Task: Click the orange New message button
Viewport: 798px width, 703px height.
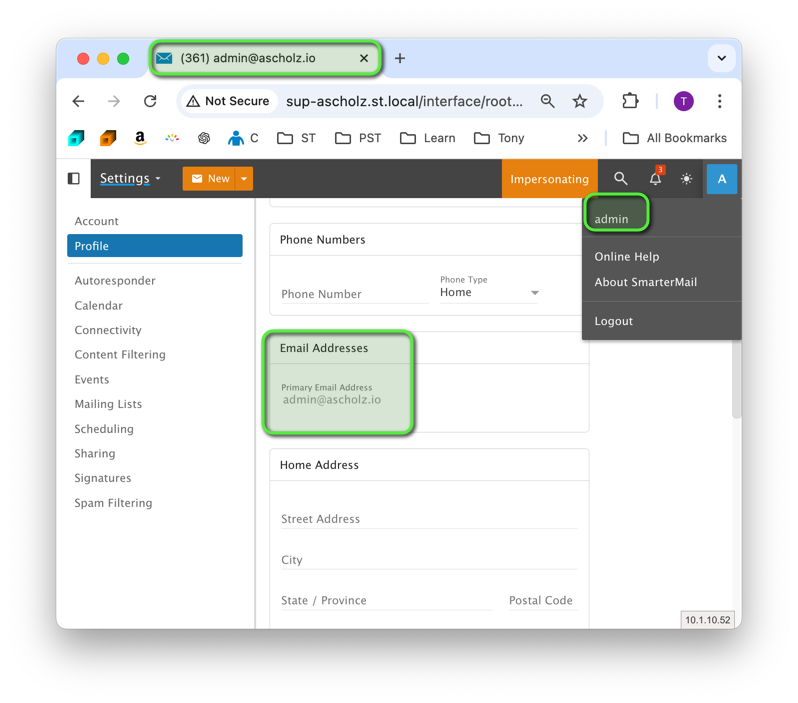Action: (x=209, y=179)
